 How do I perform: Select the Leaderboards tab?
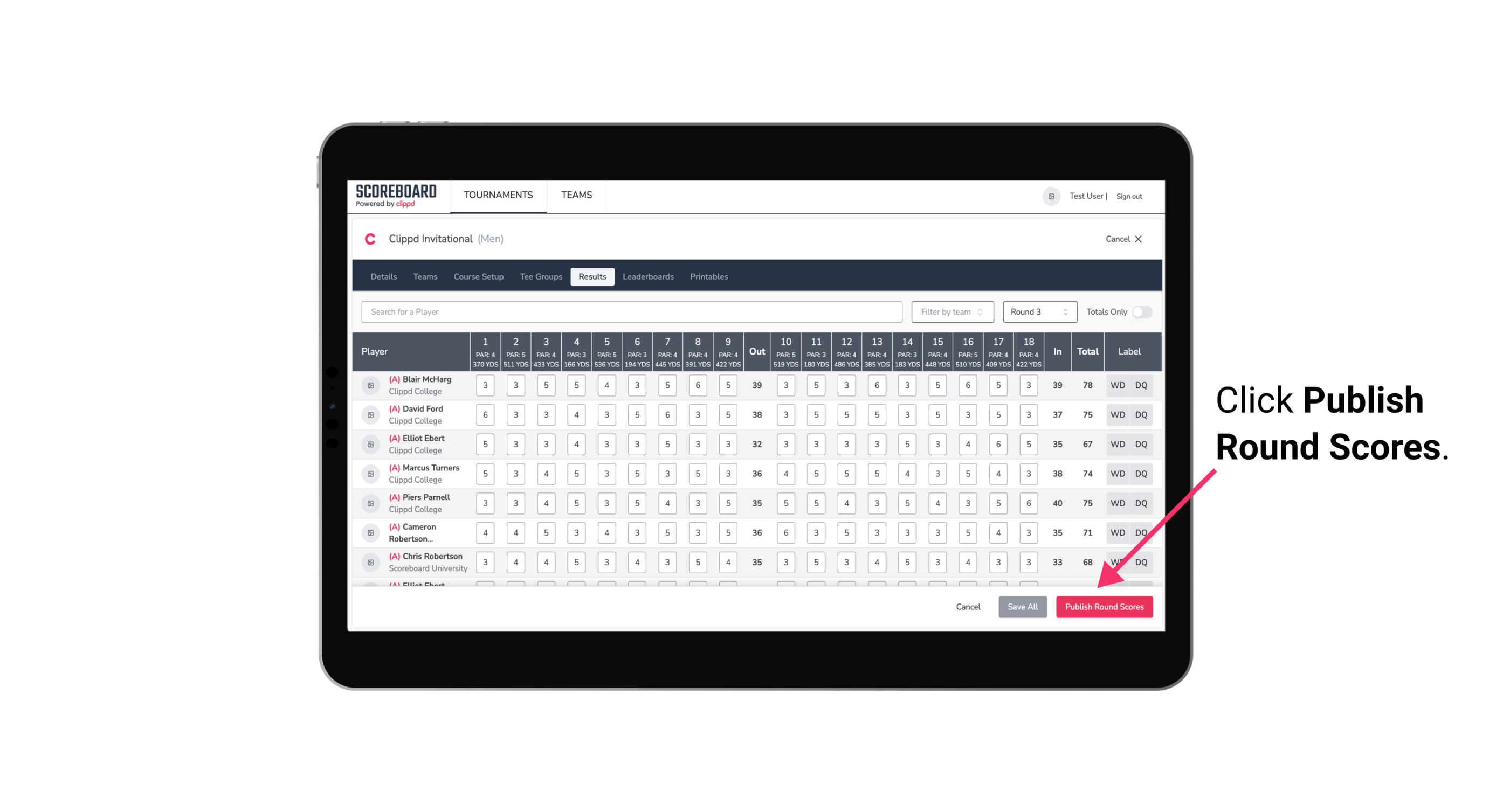pyautogui.click(x=649, y=277)
